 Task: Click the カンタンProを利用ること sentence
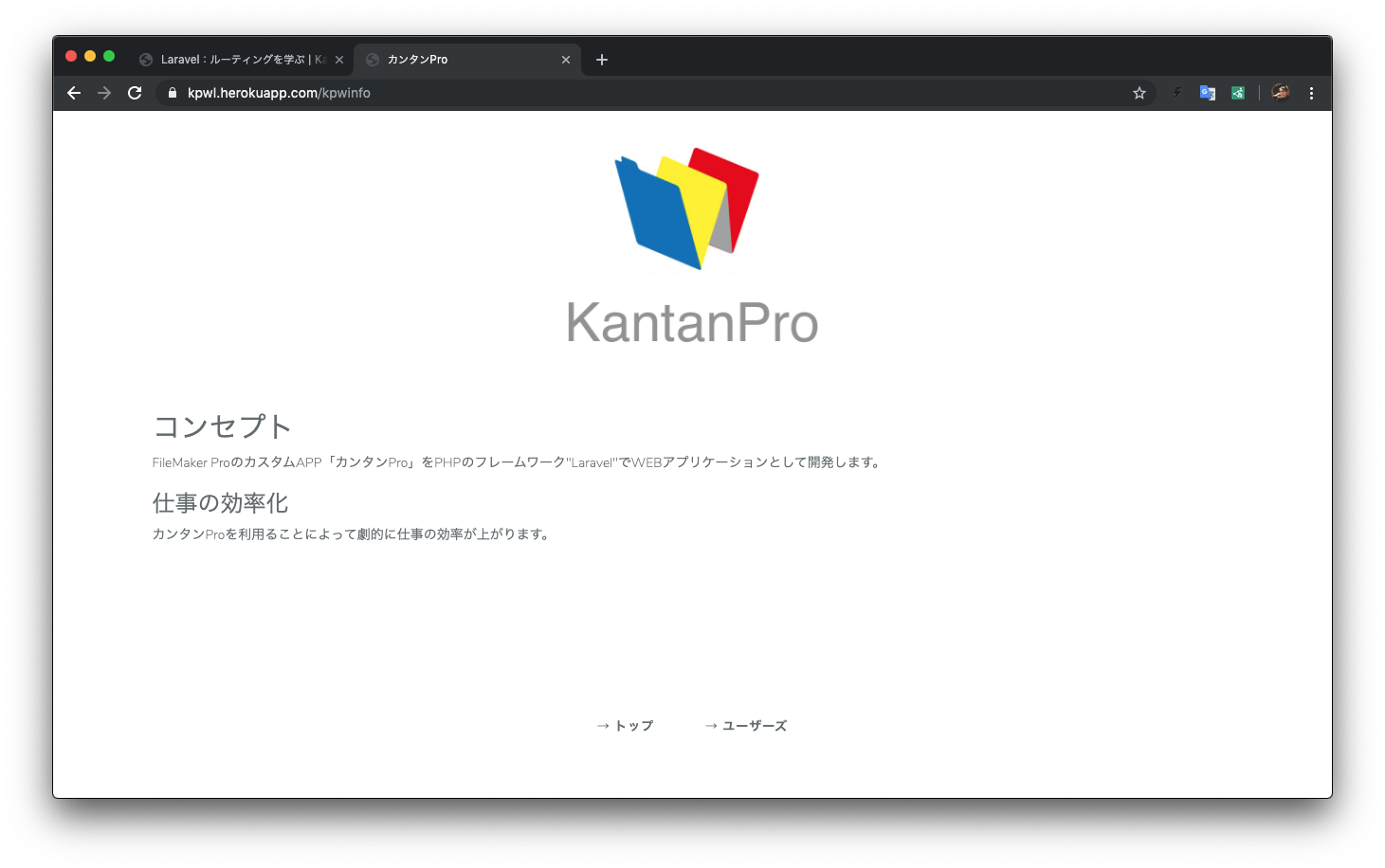[352, 534]
